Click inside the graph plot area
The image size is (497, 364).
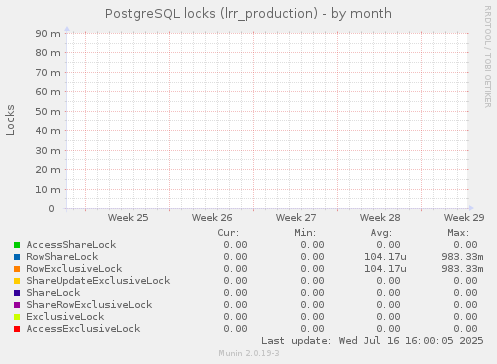267,121
